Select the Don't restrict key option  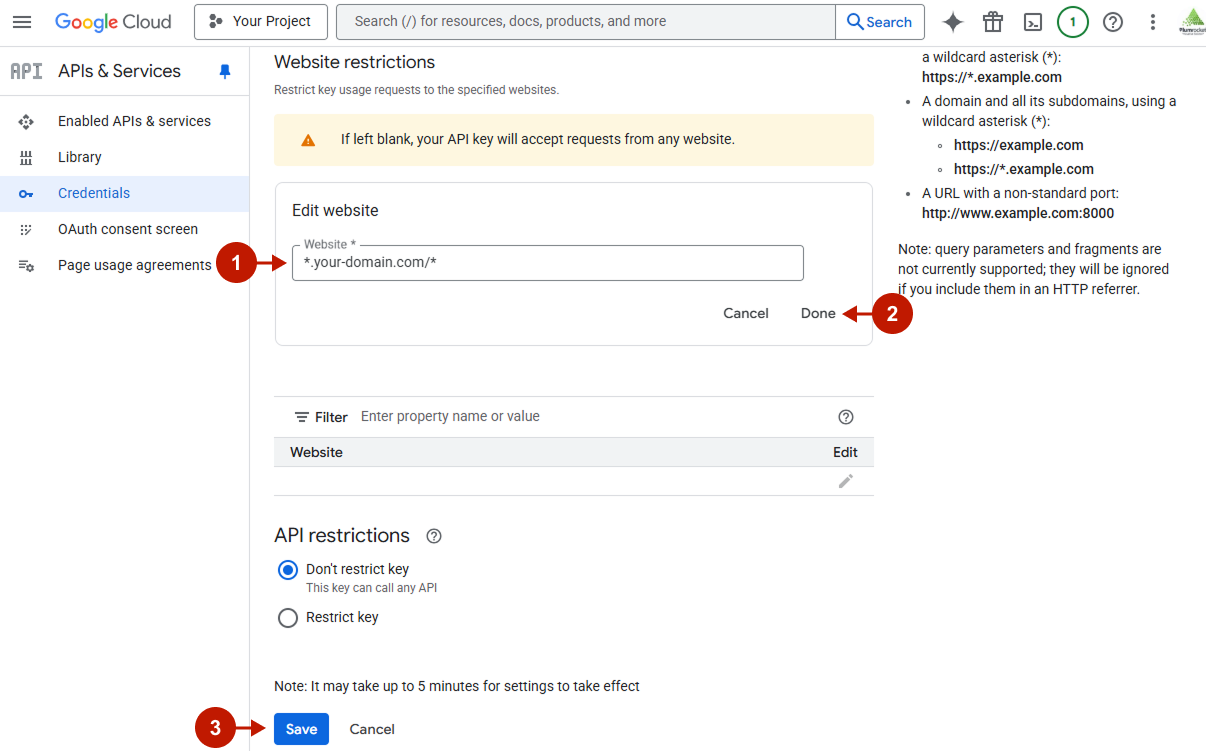288,569
